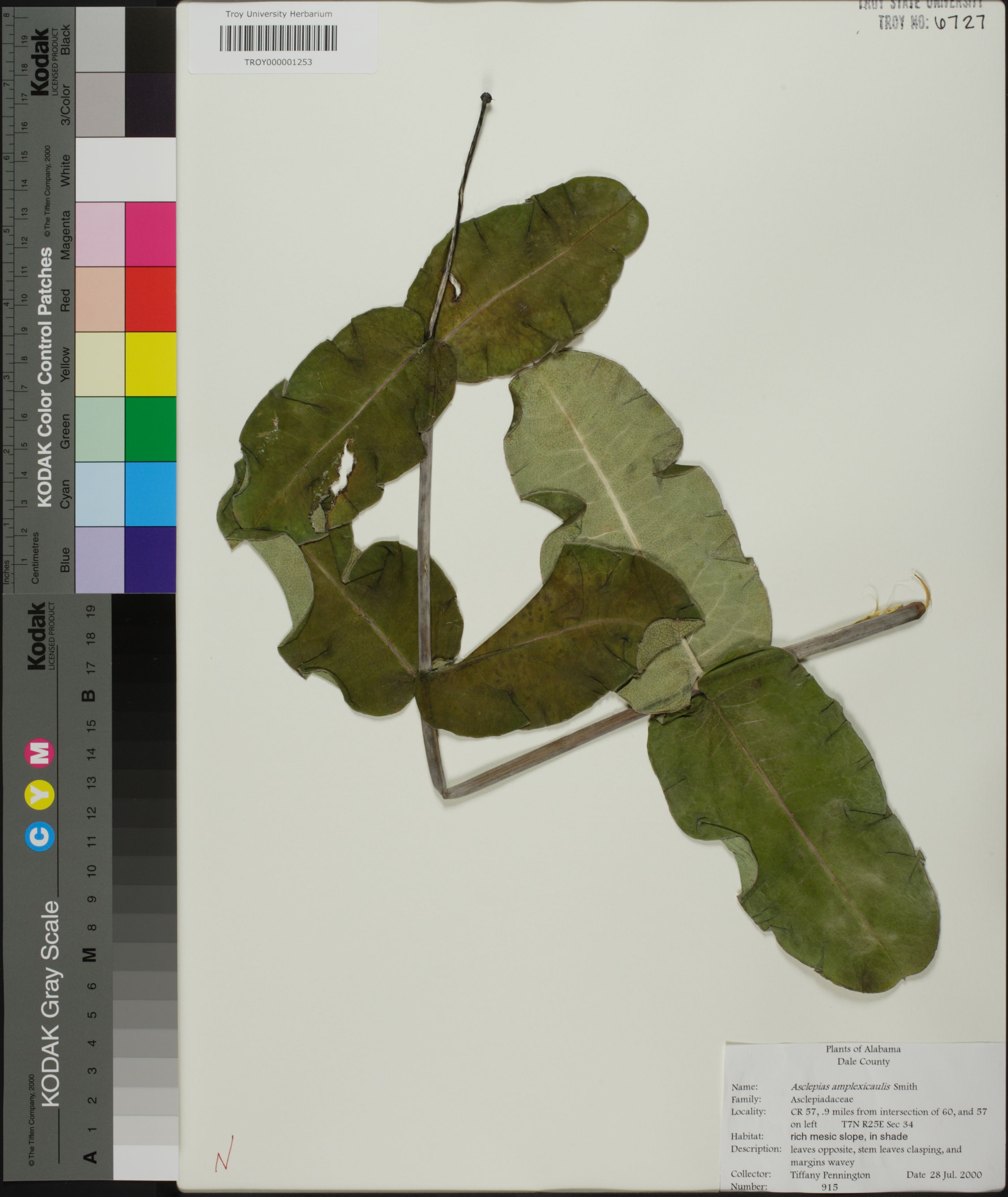Screen dimensions: 1008x1197
Task: Select the dark 3/Color patch
Action: pyautogui.click(x=150, y=105)
